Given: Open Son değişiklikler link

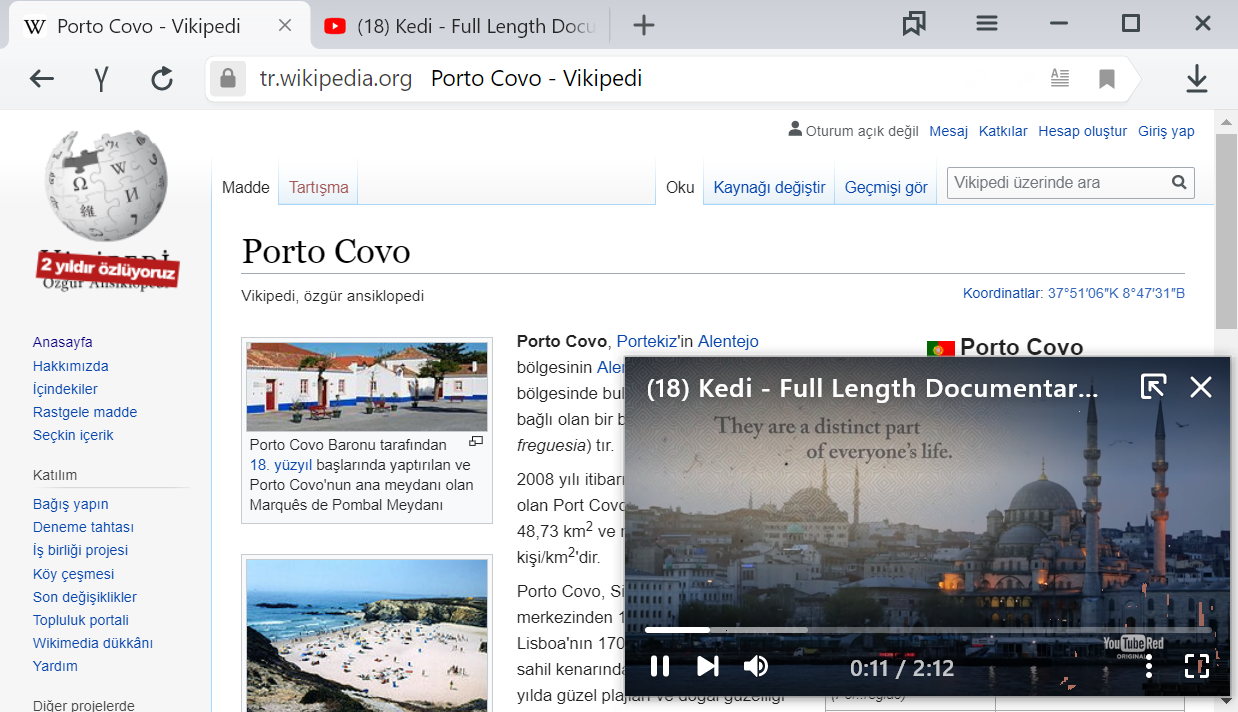Looking at the screenshot, I should click(x=84, y=597).
